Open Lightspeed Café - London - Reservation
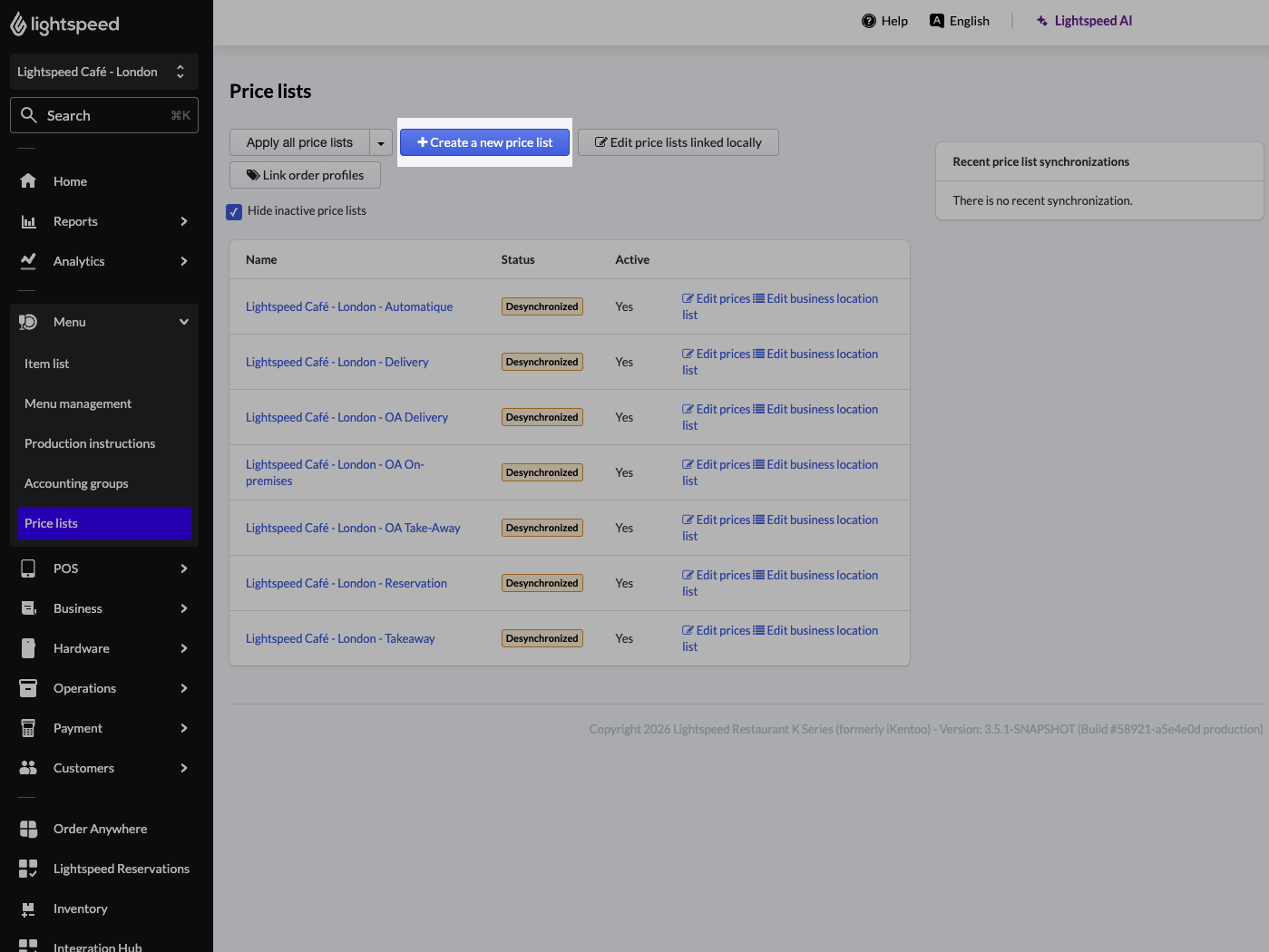The image size is (1269, 952). (x=347, y=583)
